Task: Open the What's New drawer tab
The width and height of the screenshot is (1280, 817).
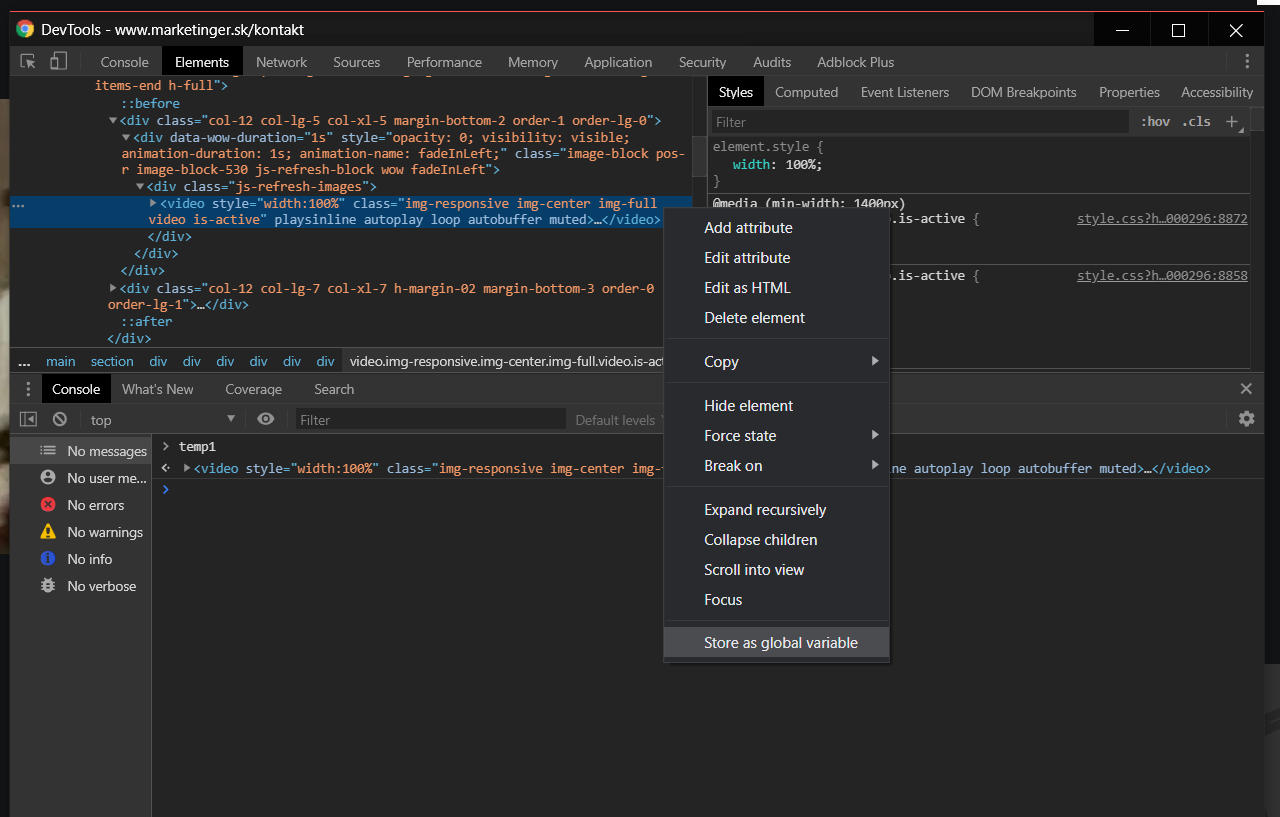Action: click(x=158, y=389)
